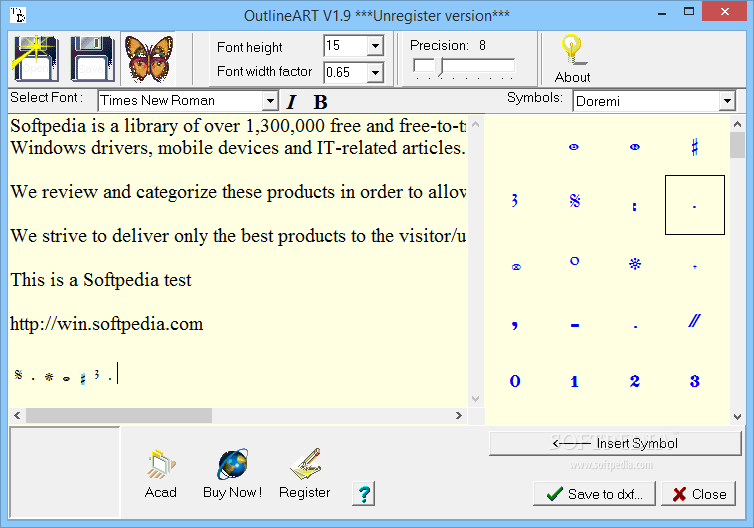Click the butterfly toolbar icon
Viewport: 754px width, 528px height.
(x=149, y=59)
